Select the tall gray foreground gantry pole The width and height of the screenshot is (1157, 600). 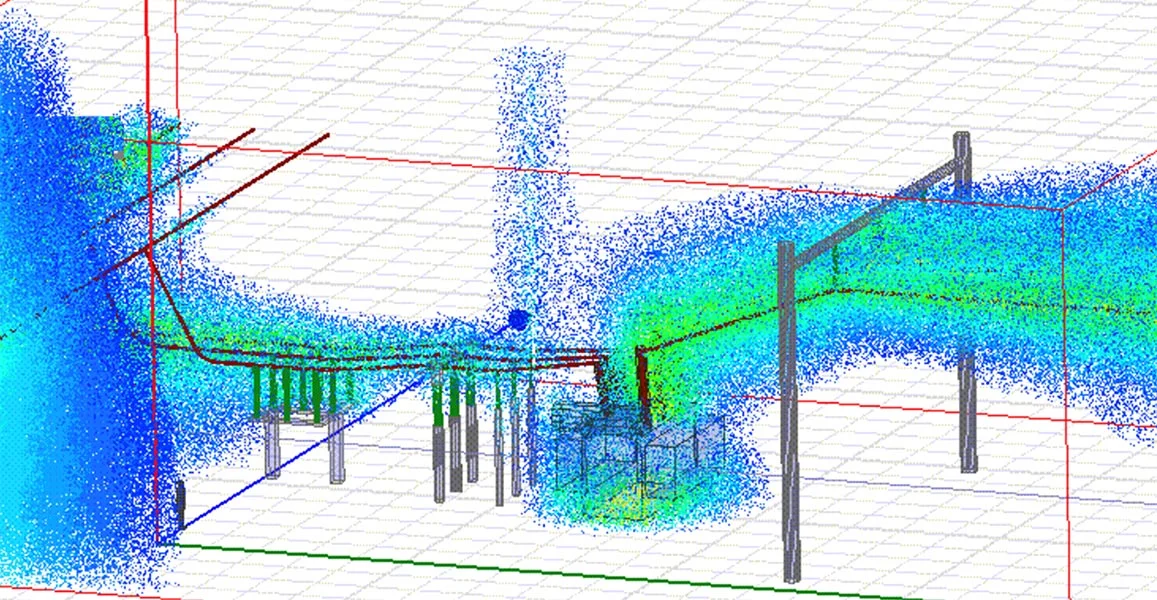[x=790, y=420]
